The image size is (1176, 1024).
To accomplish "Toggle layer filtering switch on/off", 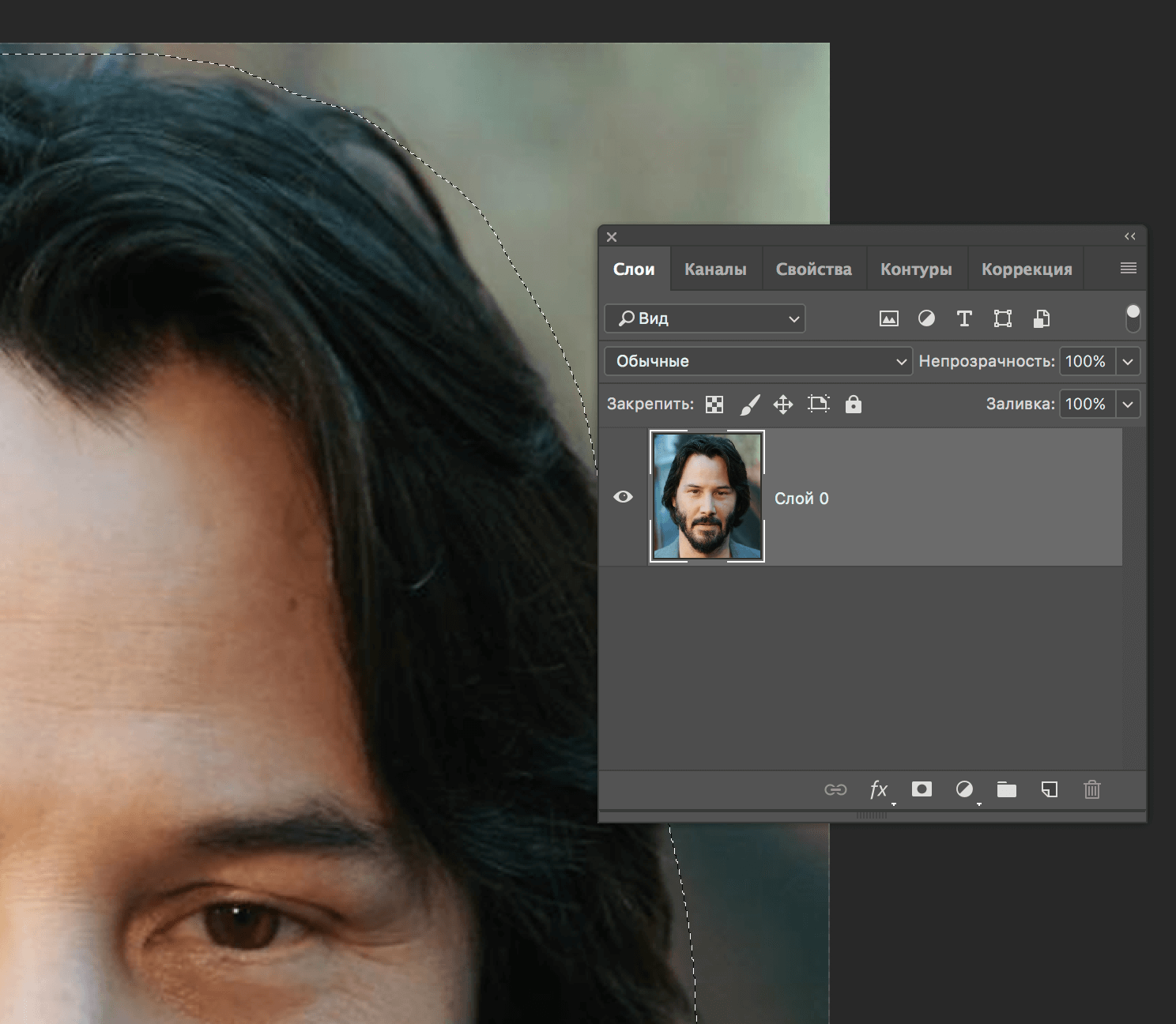I will [x=1133, y=318].
